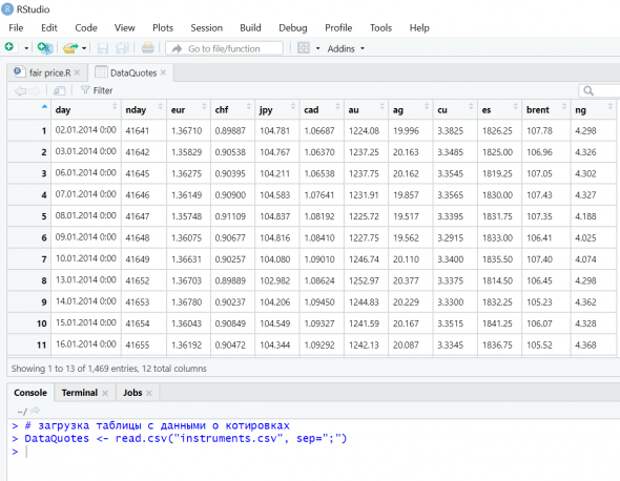Sort table by the au column
The width and height of the screenshot is (620, 481).
(366, 110)
